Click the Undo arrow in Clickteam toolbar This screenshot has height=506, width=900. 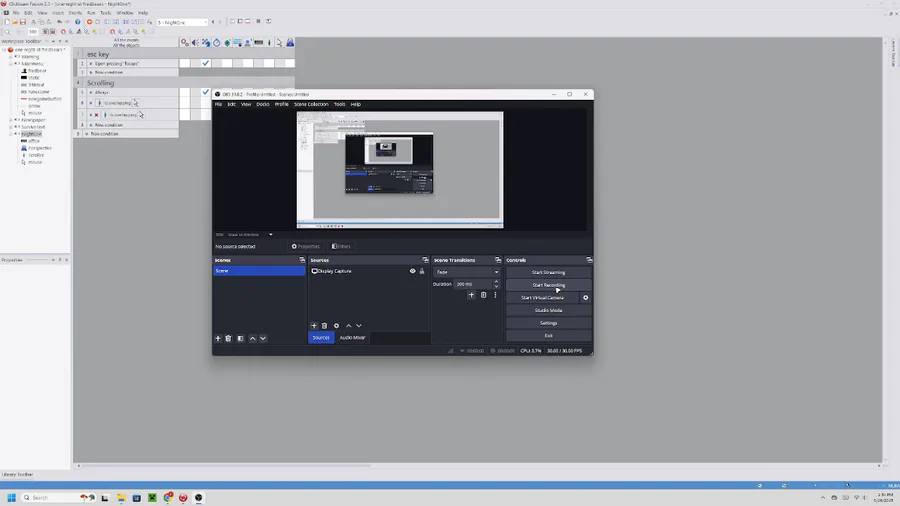pos(59,22)
